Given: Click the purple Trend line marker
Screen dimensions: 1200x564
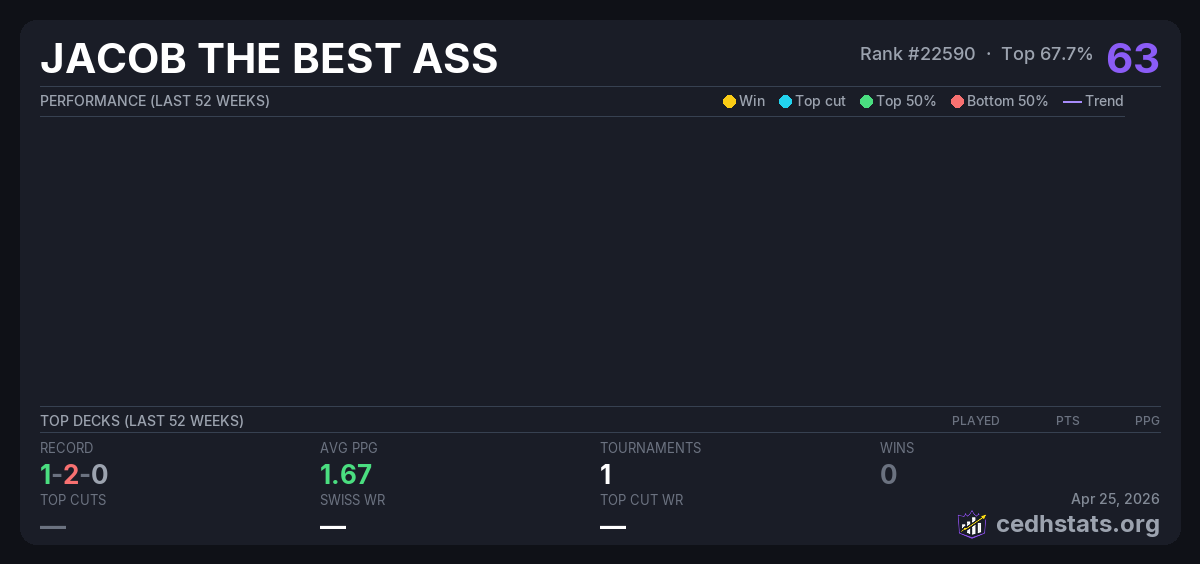Looking at the screenshot, I should click(x=1071, y=101).
